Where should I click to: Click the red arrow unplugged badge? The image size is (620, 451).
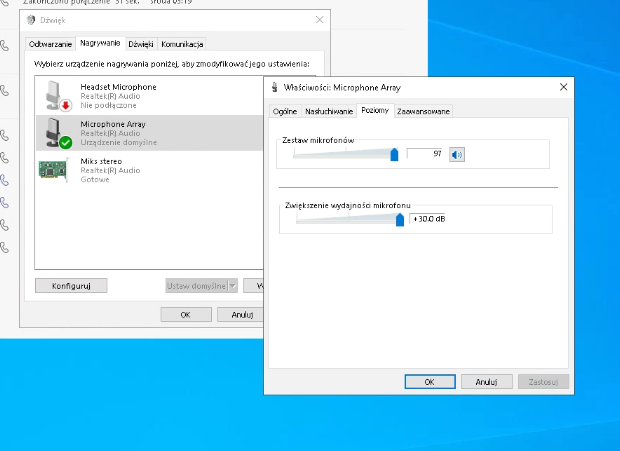pos(66,105)
